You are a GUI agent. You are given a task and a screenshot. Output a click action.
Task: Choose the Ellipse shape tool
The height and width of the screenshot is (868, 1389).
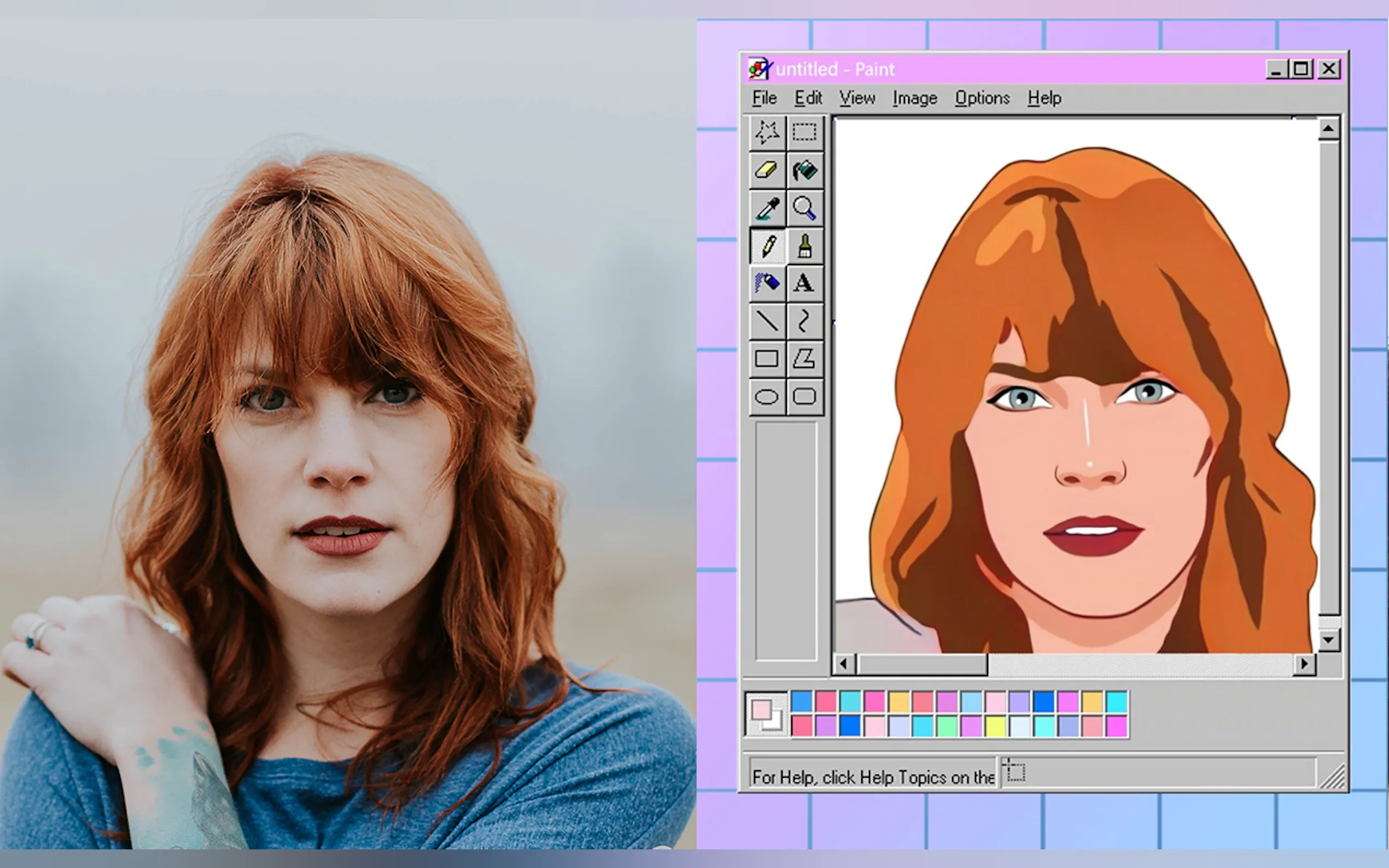point(767,397)
